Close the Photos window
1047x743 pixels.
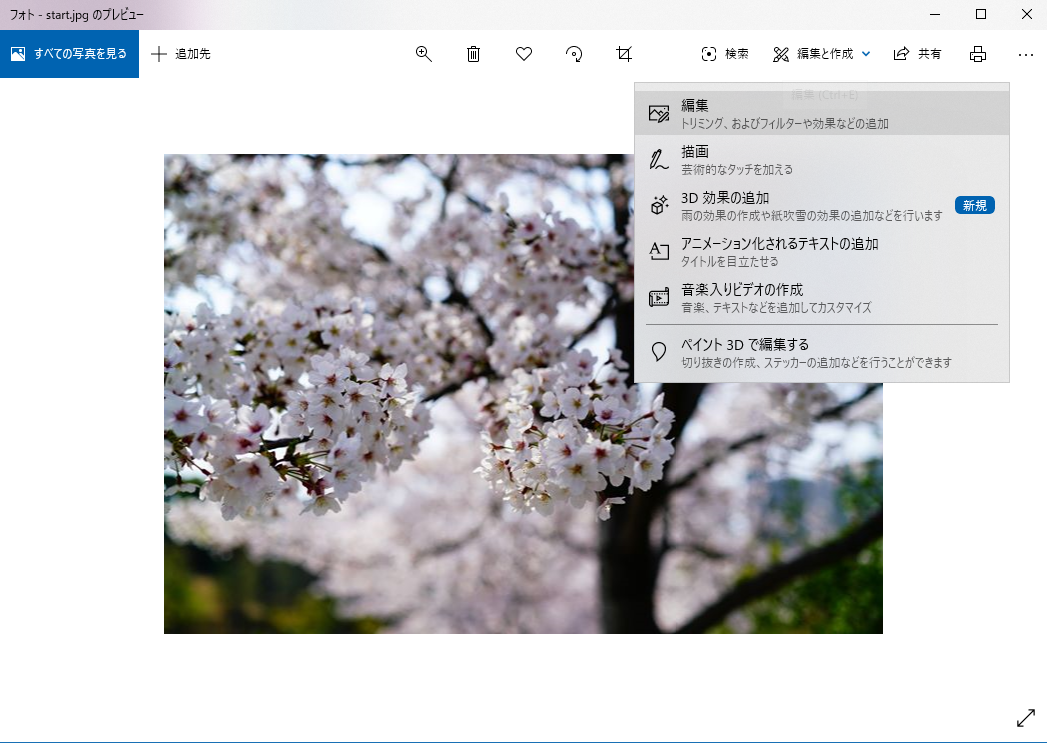[x=1026, y=14]
